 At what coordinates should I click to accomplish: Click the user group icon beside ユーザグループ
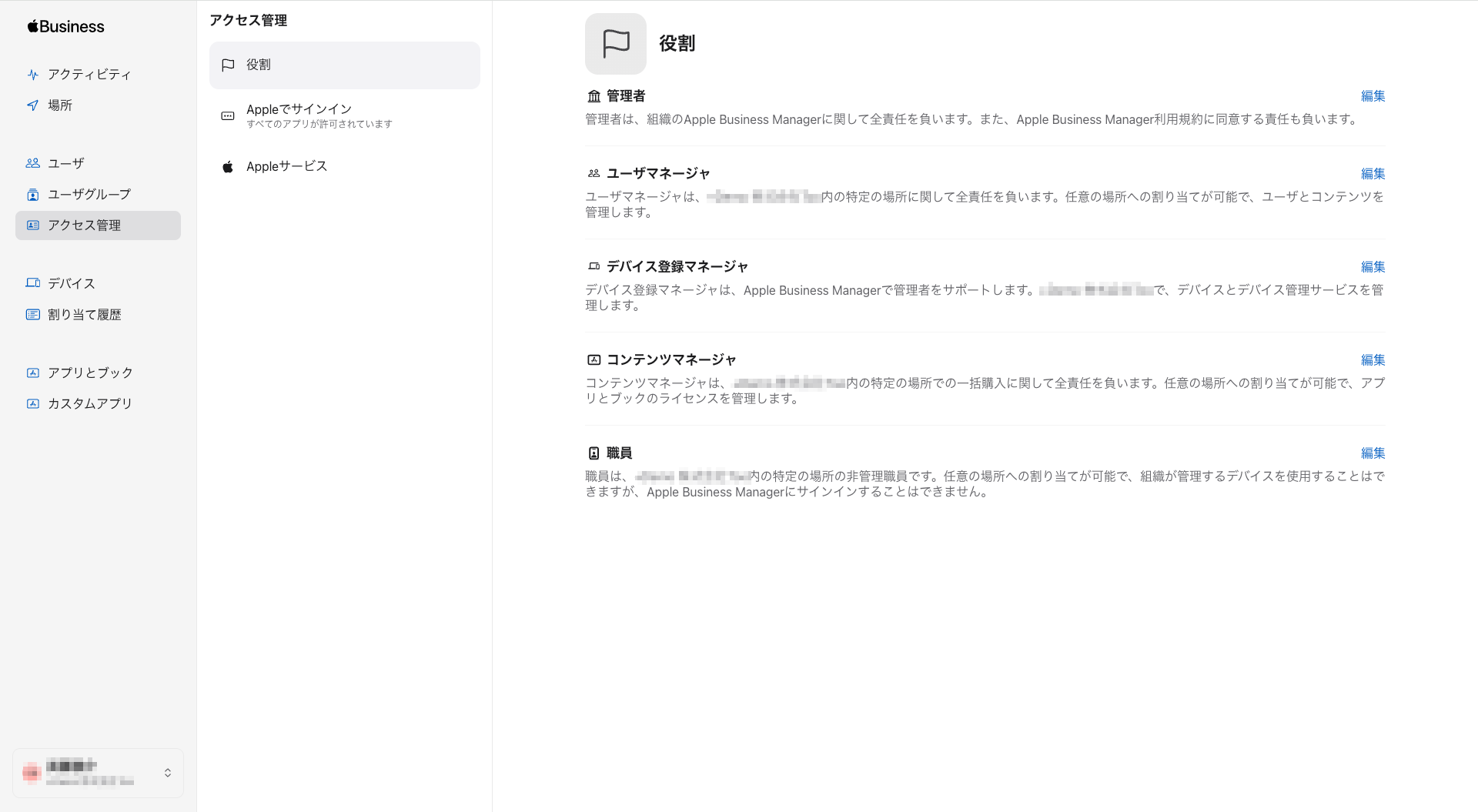tap(32, 195)
